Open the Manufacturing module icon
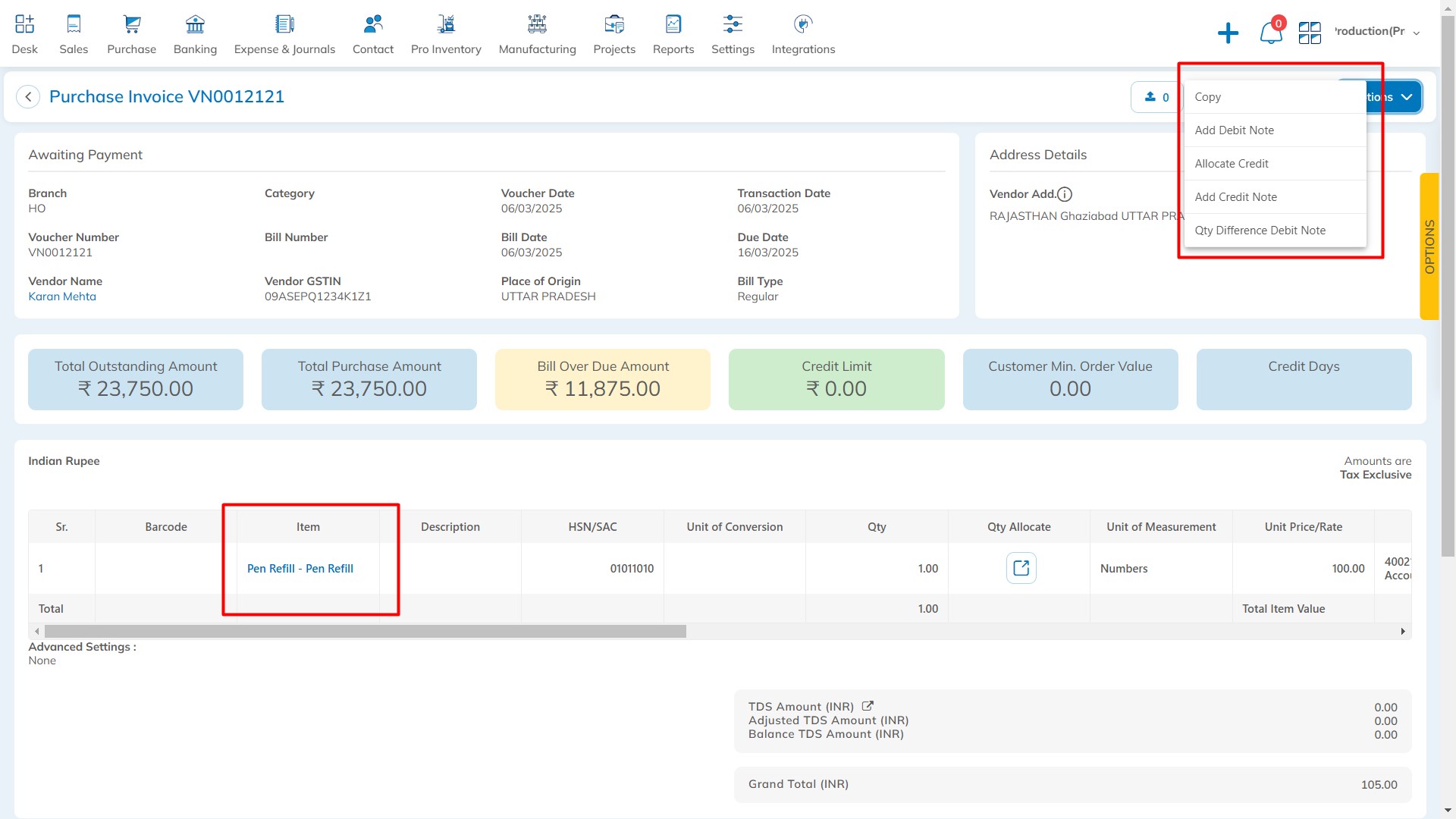This screenshot has width=1456, height=819. coord(537,24)
